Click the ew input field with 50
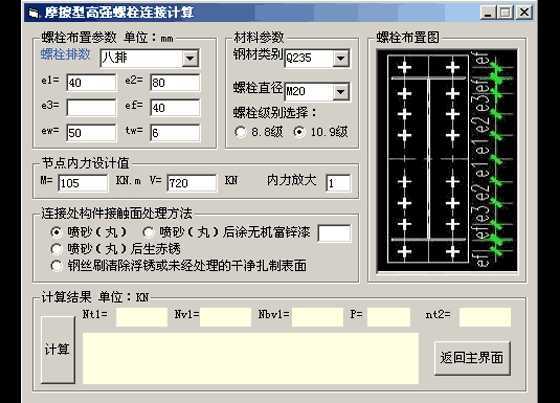Image resolution: width=560 pixels, height=403 pixels. [x=91, y=133]
